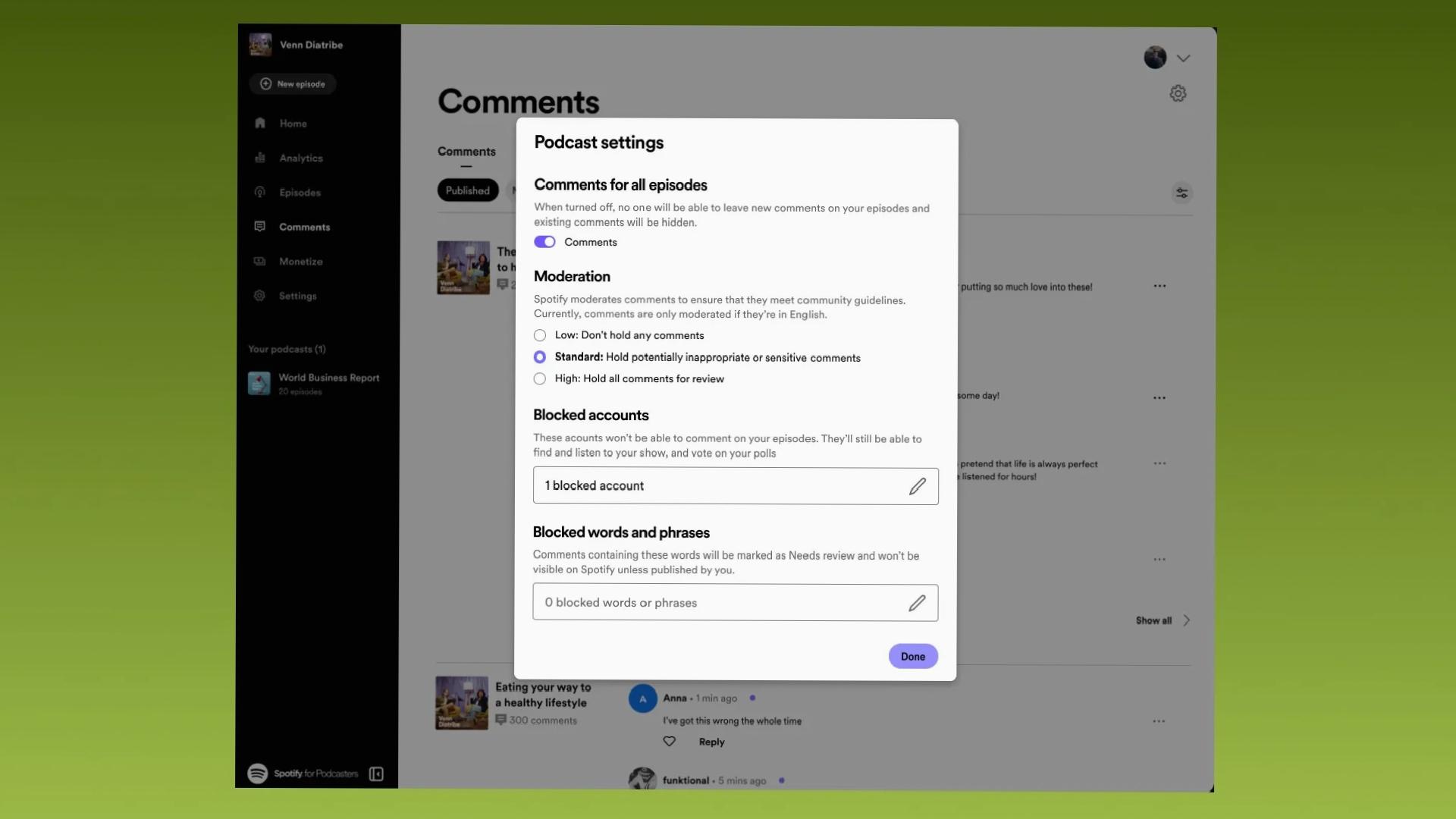This screenshot has height=819, width=1456.
Task: Open 'Eating your way to a healthy lifestyle' title
Action: 543,695
